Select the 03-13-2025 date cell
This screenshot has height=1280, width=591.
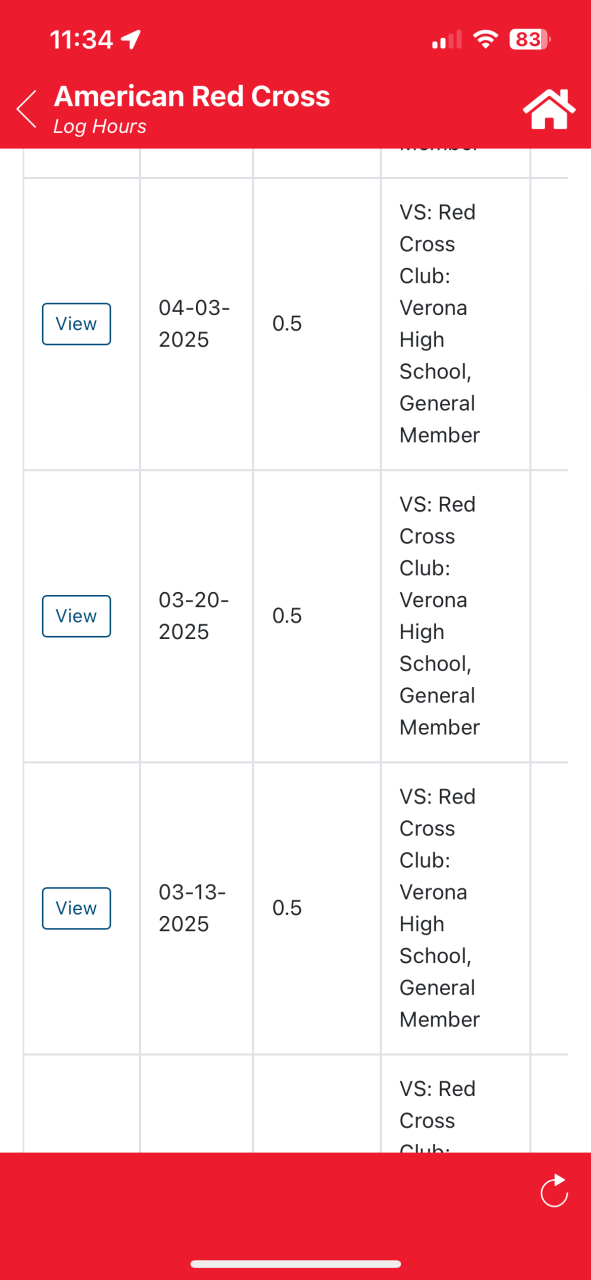pyautogui.click(x=194, y=908)
